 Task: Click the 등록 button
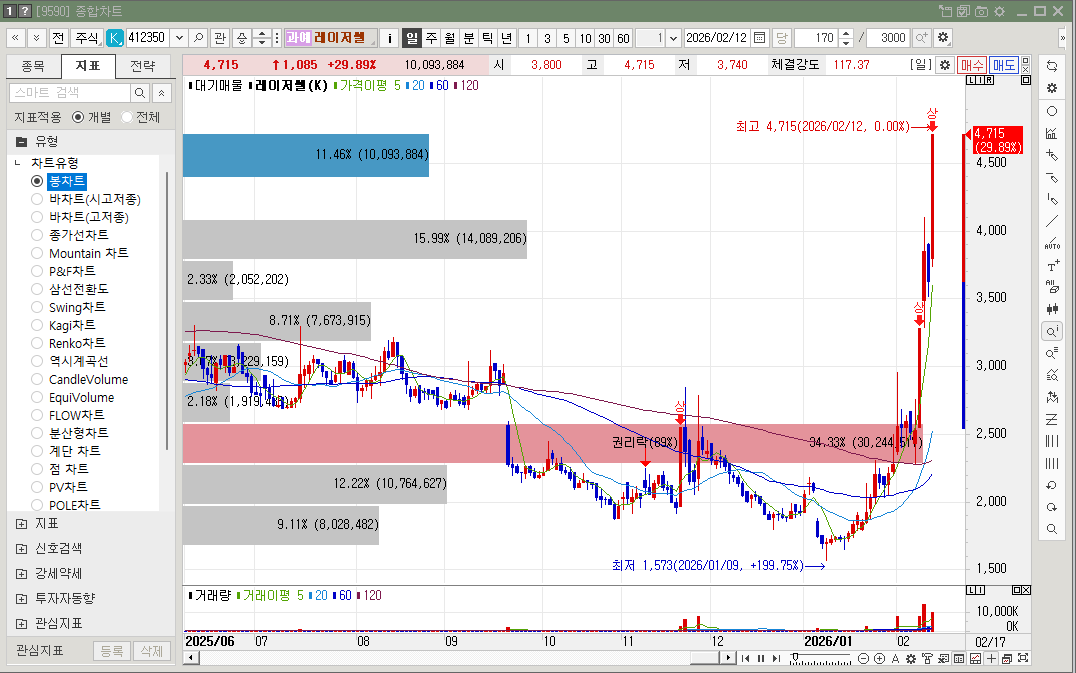pyautogui.click(x=112, y=651)
